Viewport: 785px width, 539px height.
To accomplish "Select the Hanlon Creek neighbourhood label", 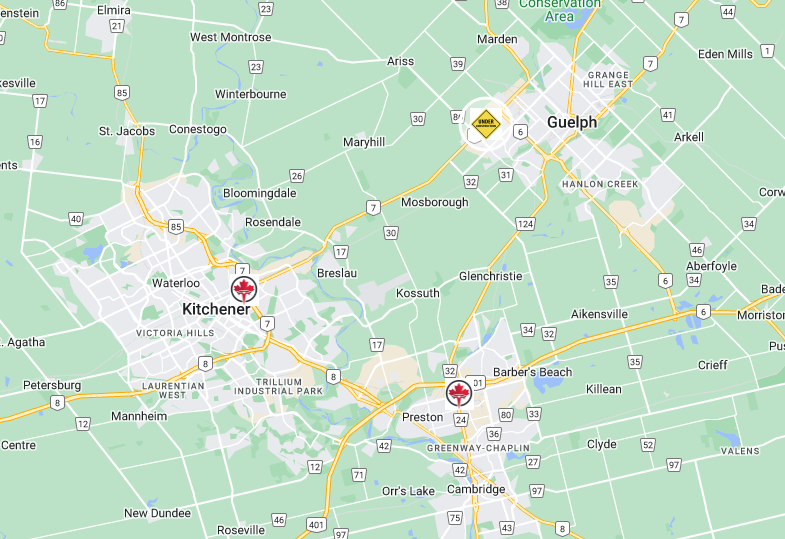I will pyautogui.click(x=600, y=184).
